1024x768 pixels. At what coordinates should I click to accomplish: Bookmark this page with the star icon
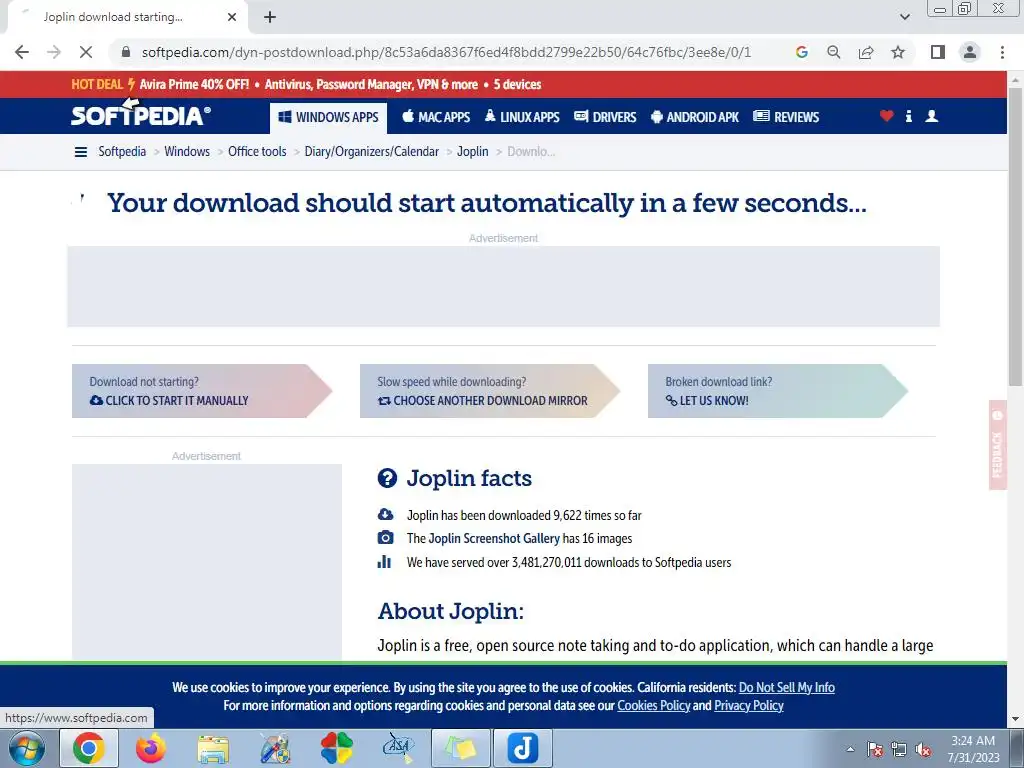point(898,52)
